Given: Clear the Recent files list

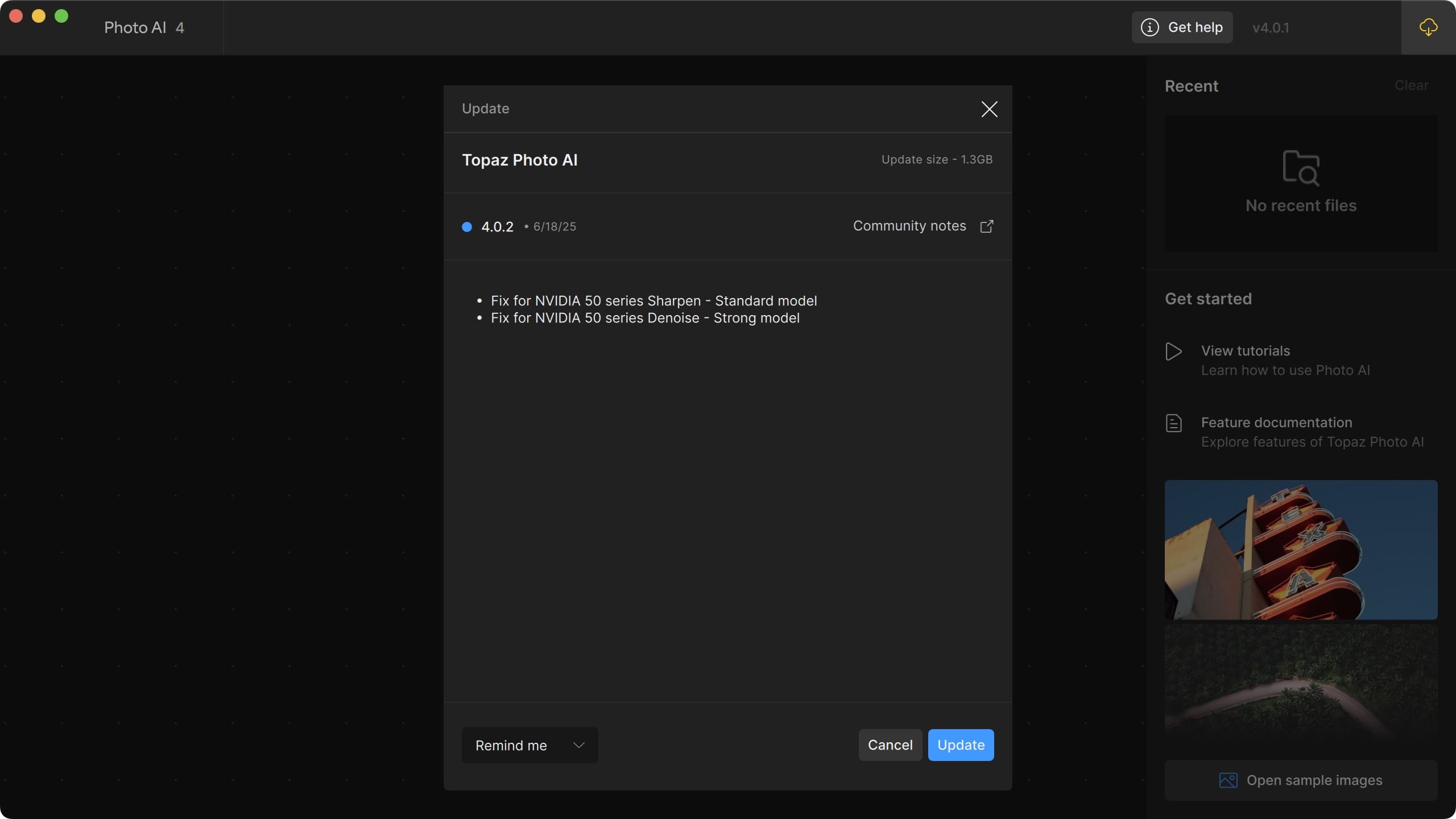Looking at the screenshot, I should [1411, 85].
